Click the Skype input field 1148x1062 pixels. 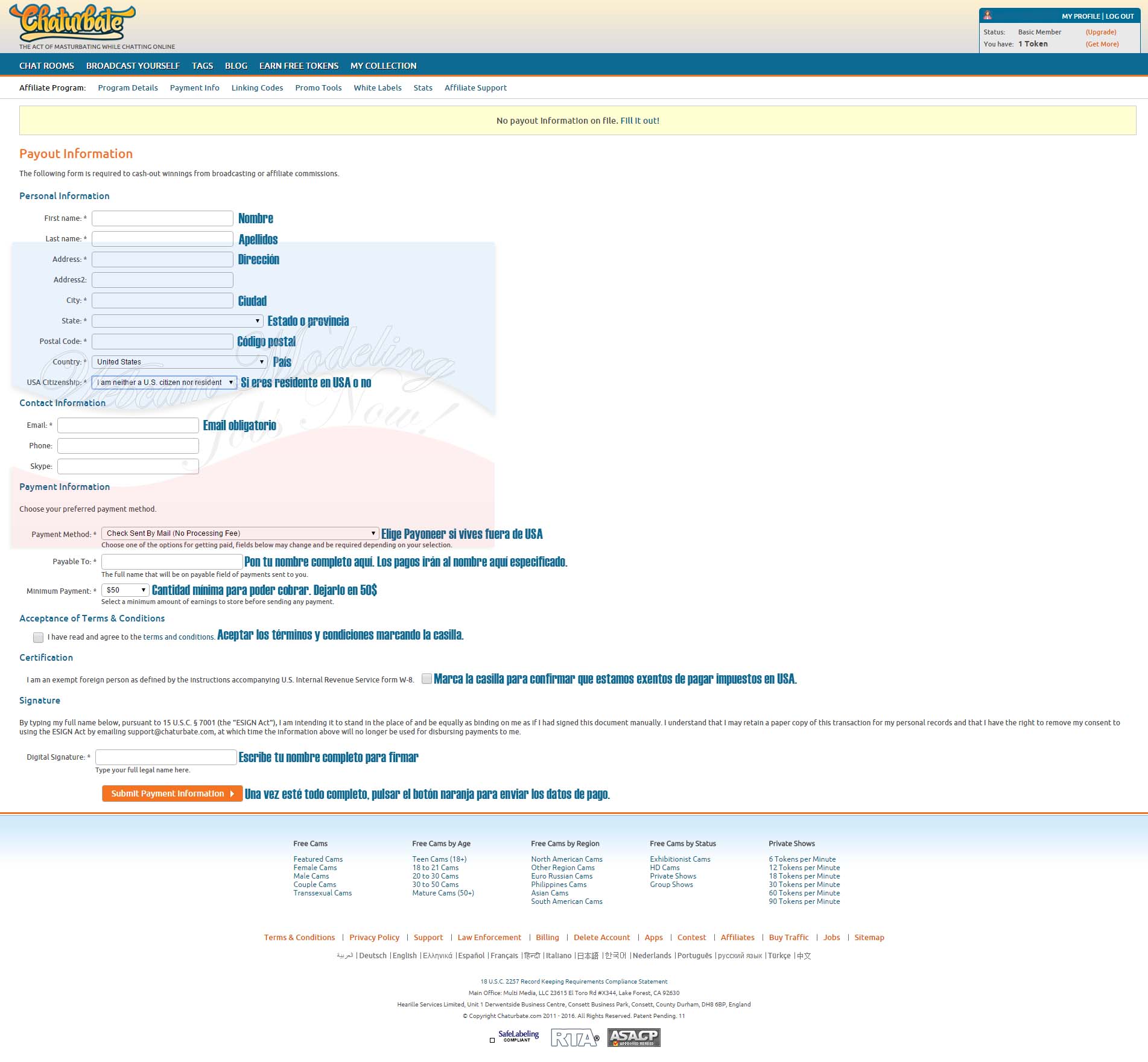tap(128, 466)
